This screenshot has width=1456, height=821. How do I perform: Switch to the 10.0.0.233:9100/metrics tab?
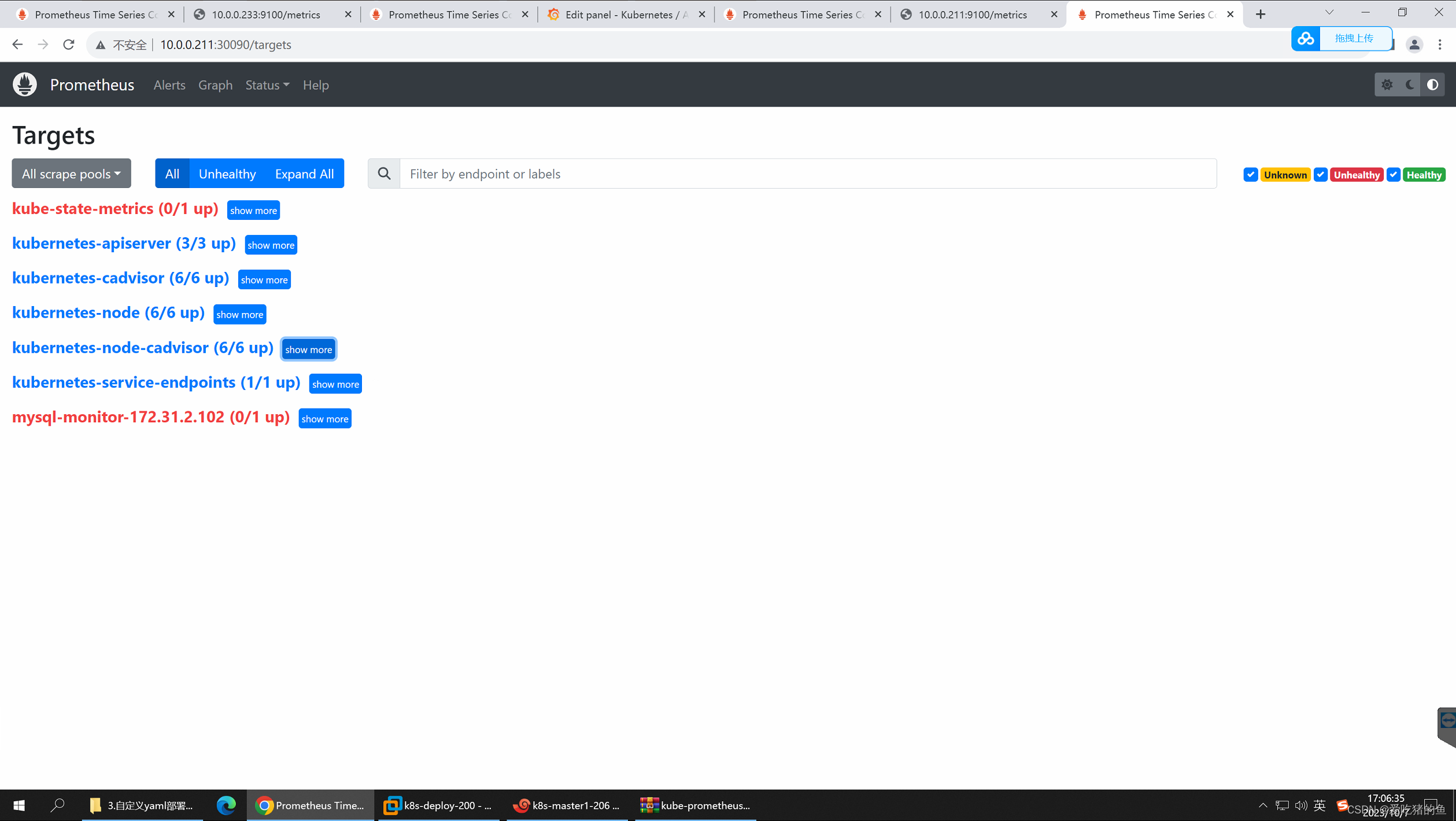[266, 14]
